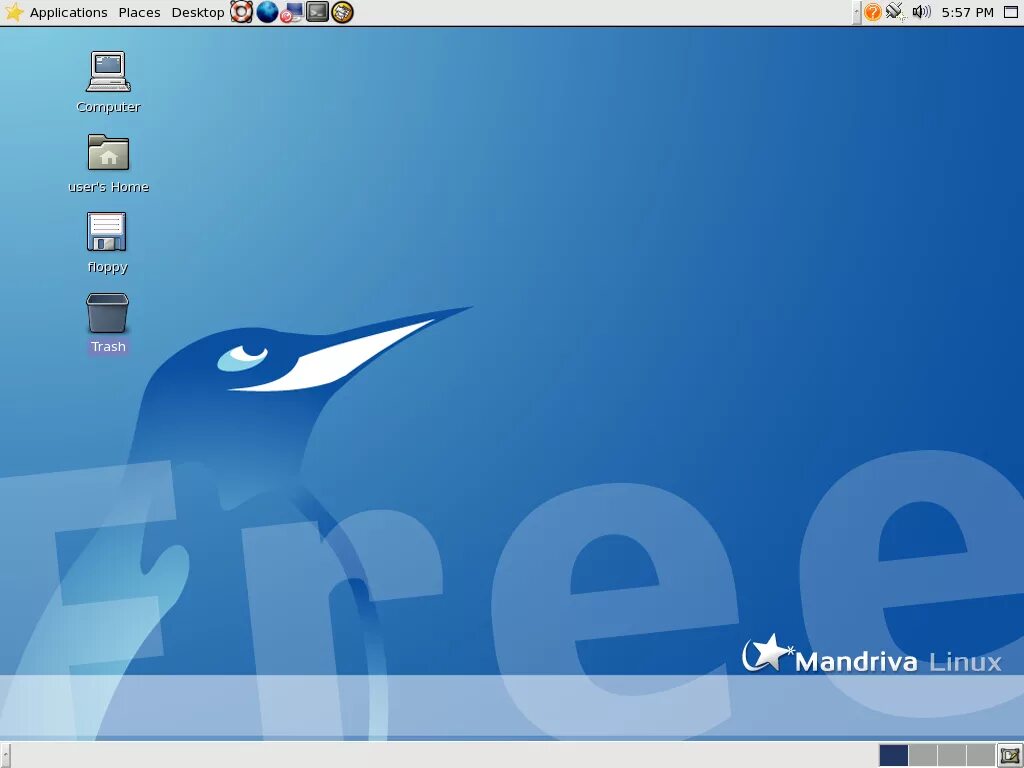This screenshot has height=768, width=1024.
Task: Click the network plug connection applet
Action: click(x=896, y=12)
